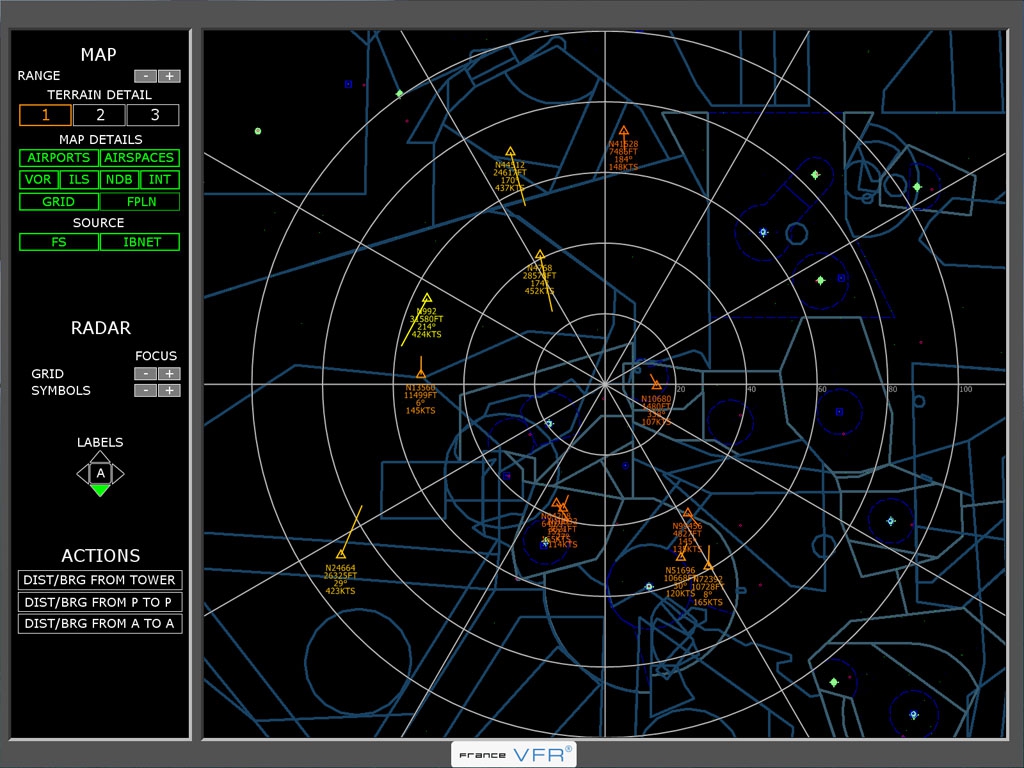Decrease map range with minus button
The width and height of the screenshot is (1024, 768).
click(145, 76)
